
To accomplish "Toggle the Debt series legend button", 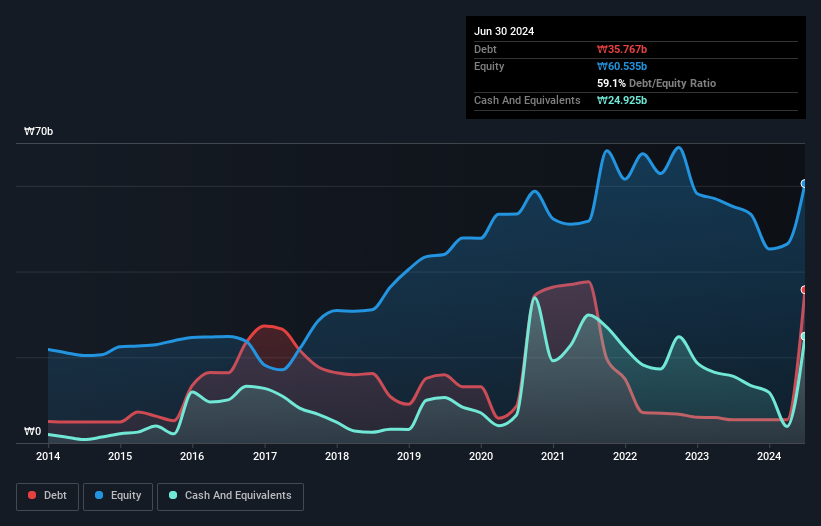I will click(48, 496).
